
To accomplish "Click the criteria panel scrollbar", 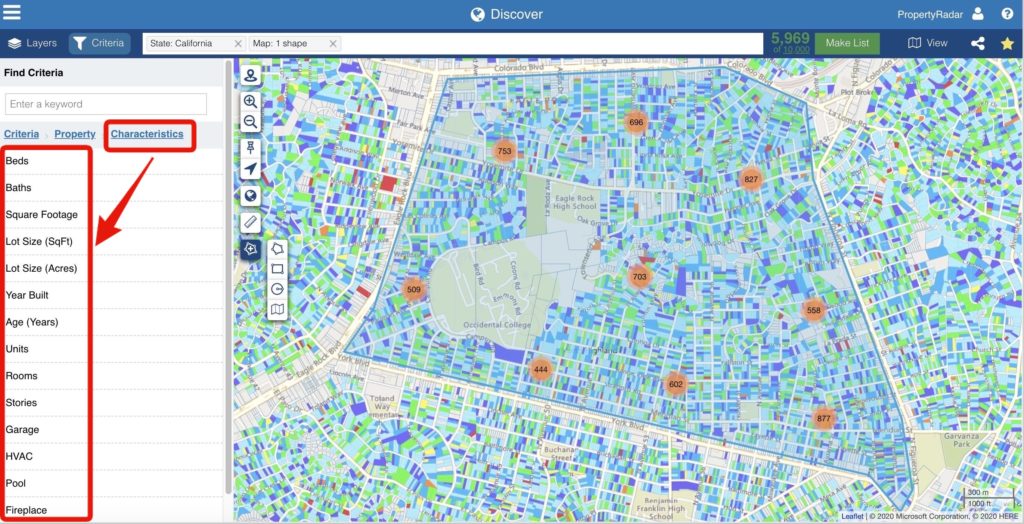I will pyautogui.click(x=228, y=278).
